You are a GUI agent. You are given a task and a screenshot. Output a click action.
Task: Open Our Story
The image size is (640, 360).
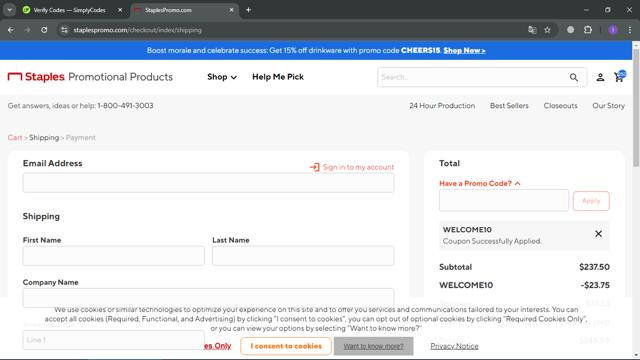[608, 106]
